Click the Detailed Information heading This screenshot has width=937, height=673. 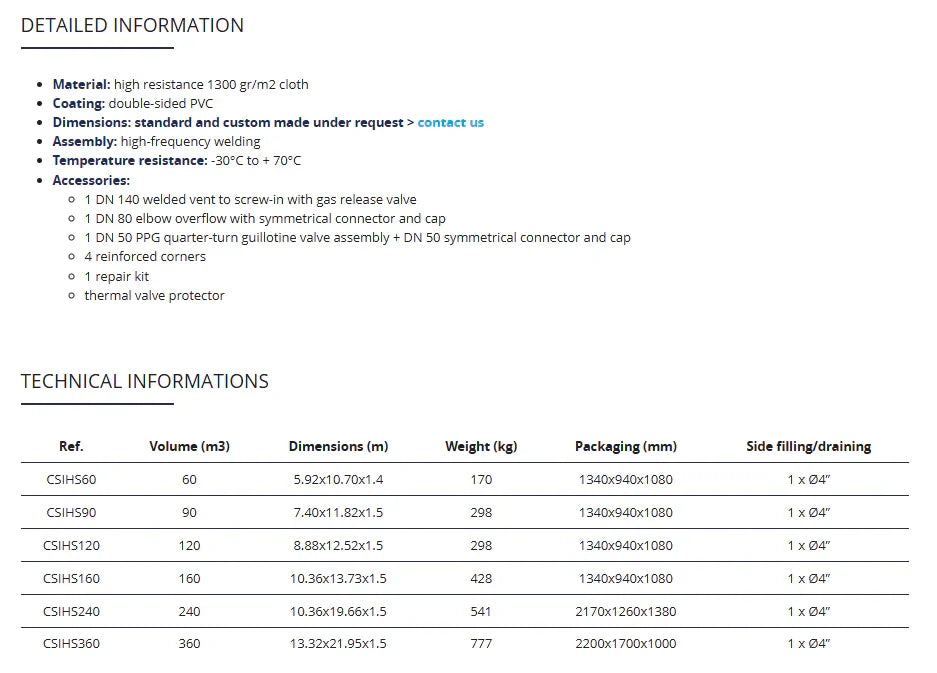tap(132, 26)
